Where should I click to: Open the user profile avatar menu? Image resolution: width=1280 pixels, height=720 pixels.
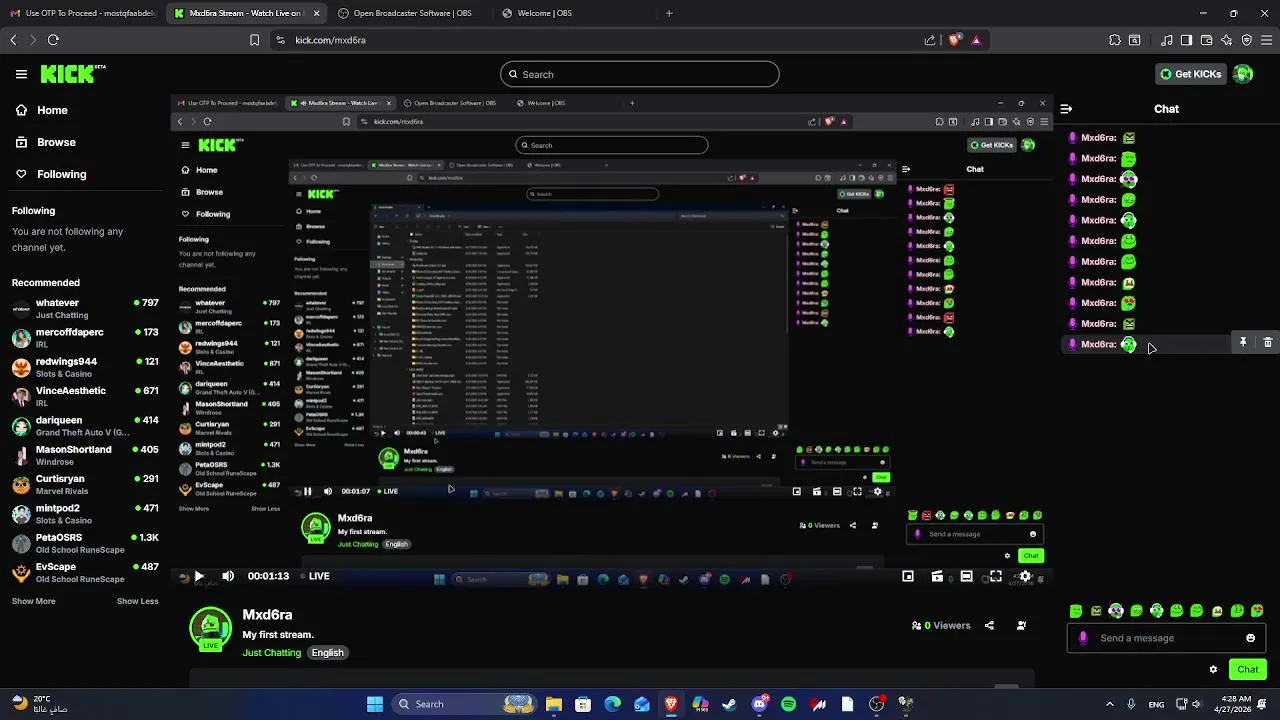click(x=1243, y=74)
